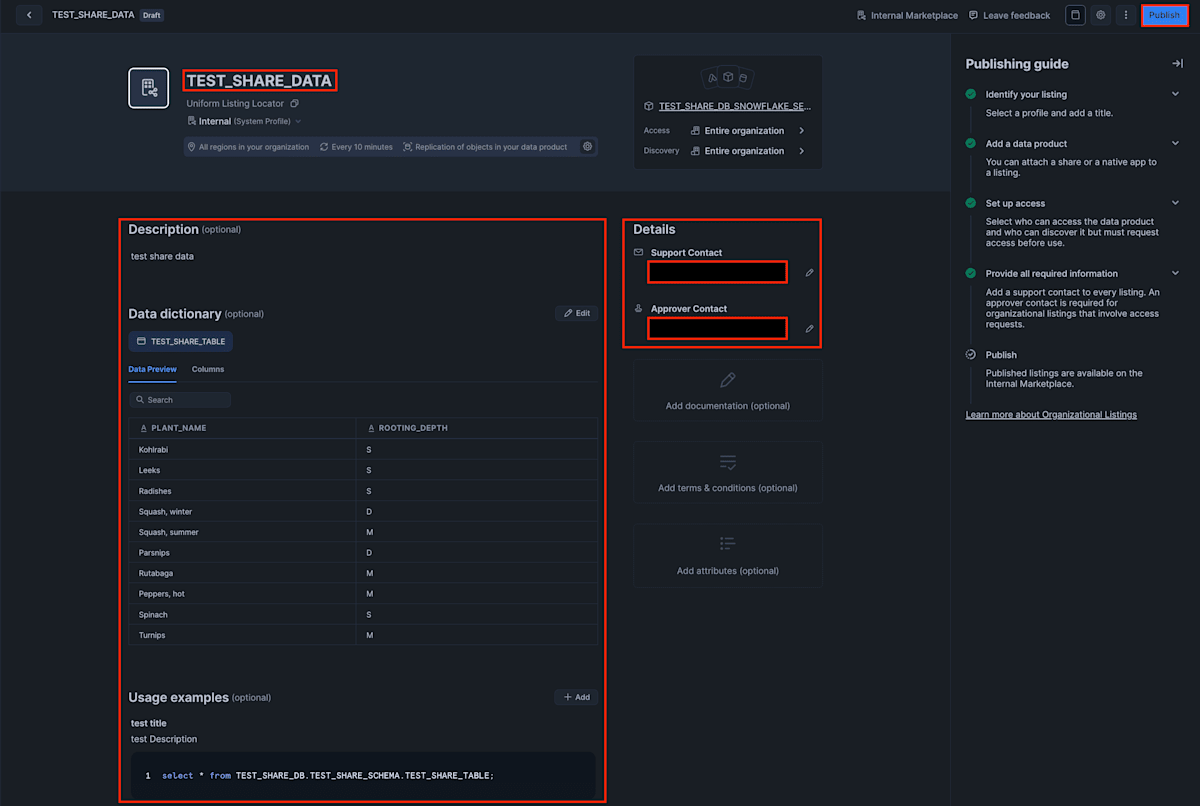Click Add terms & conditions (optional) card
The image size is (1200, 806).
click(x=728, y=472)
